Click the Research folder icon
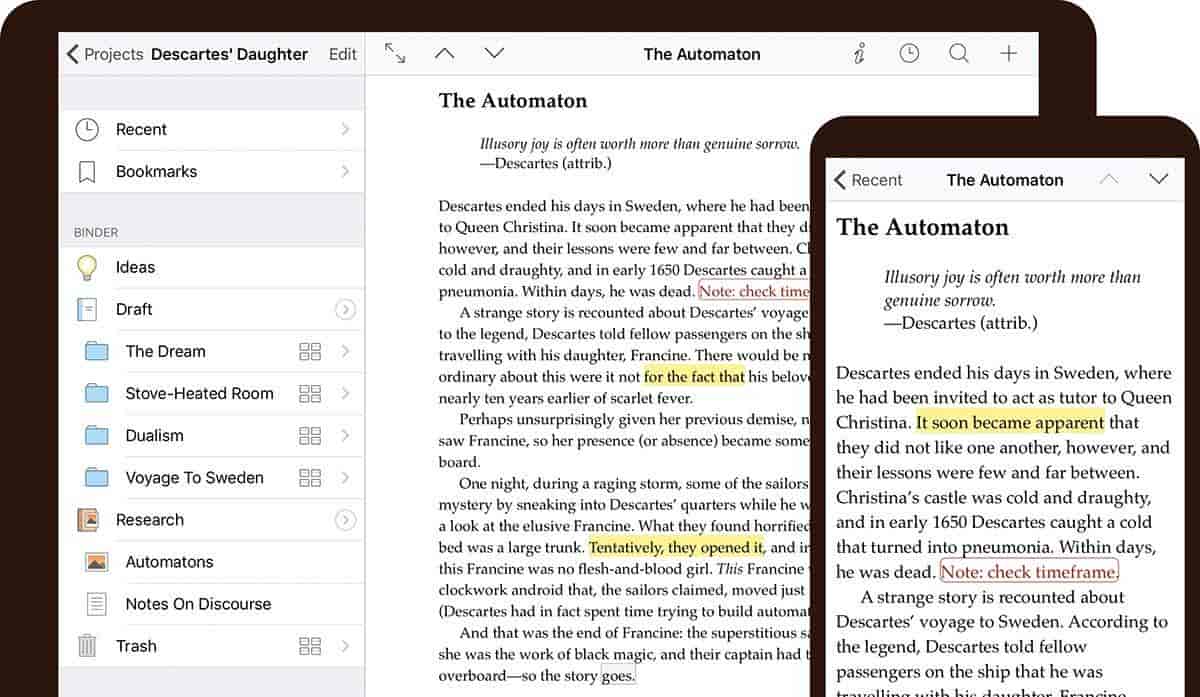Viewport: 1200px width, 697px height. (x=88, y=519)
